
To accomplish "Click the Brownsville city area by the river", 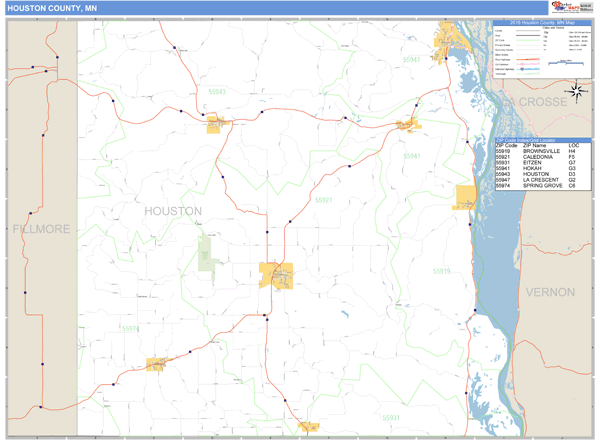I will (x=465, y=197).
